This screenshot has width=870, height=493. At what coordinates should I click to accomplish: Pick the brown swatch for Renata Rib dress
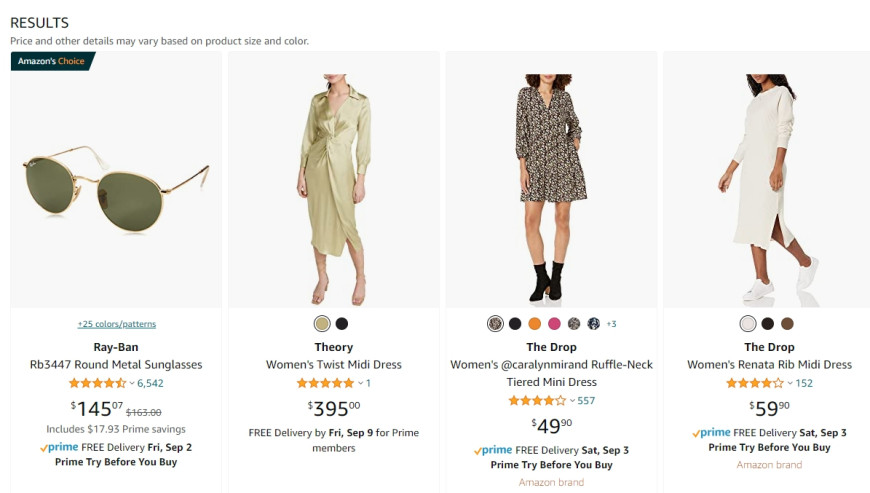point(787,323)
